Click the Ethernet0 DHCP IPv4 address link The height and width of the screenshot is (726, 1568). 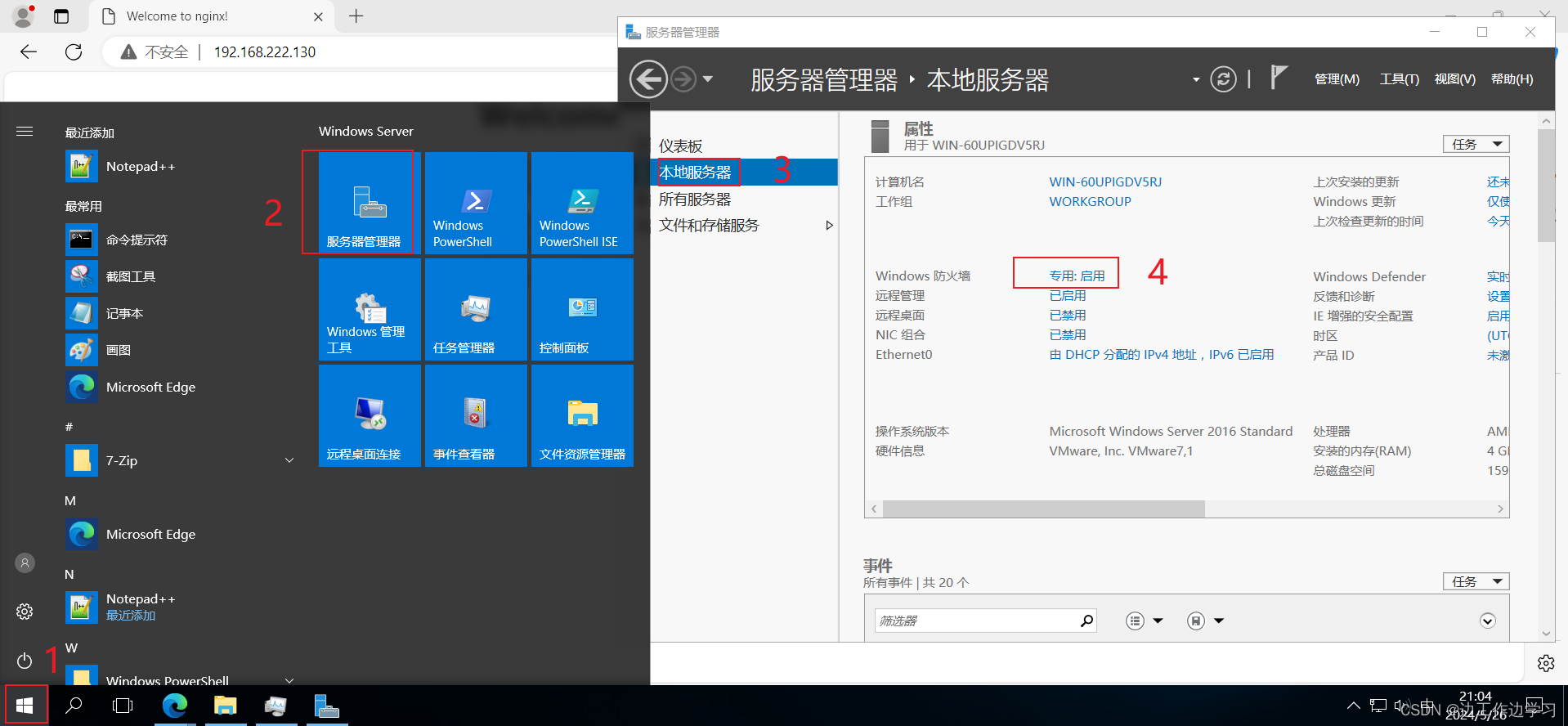click(1162, 355)
